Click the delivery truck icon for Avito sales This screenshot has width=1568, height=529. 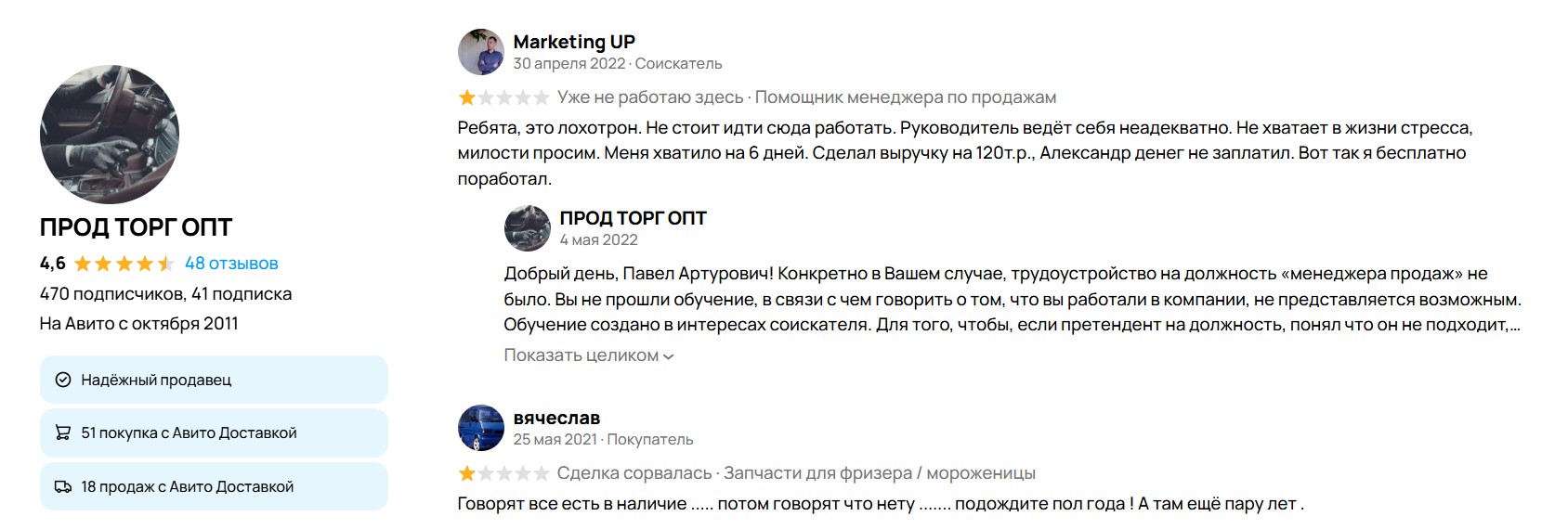(63, 486)
